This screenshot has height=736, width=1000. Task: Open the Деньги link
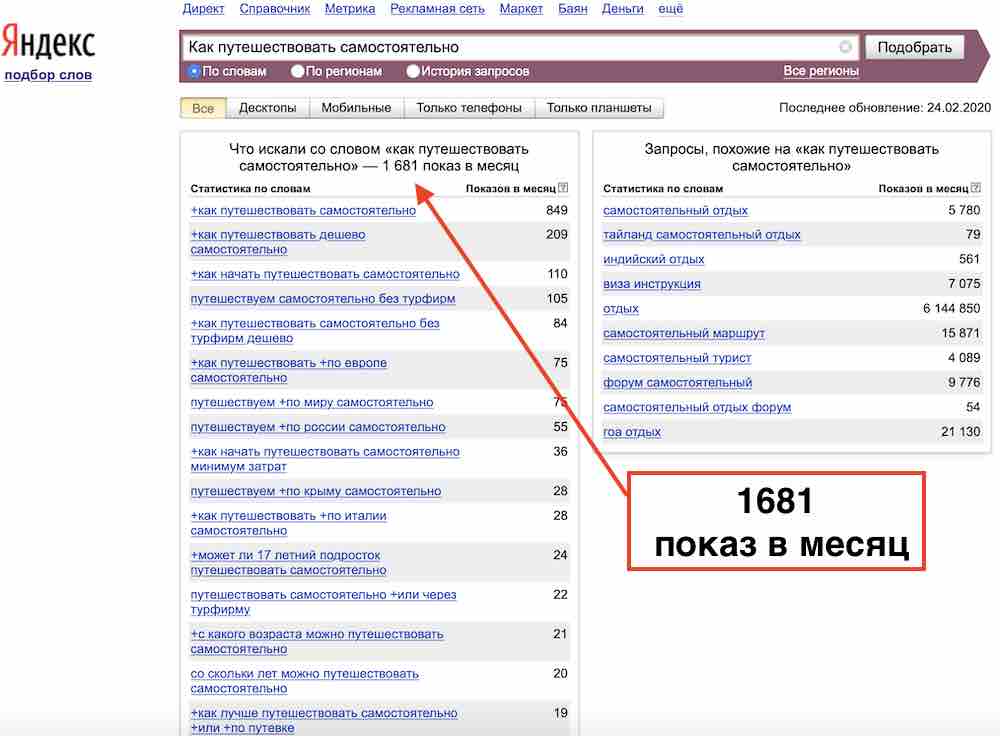tap(622, 8)
